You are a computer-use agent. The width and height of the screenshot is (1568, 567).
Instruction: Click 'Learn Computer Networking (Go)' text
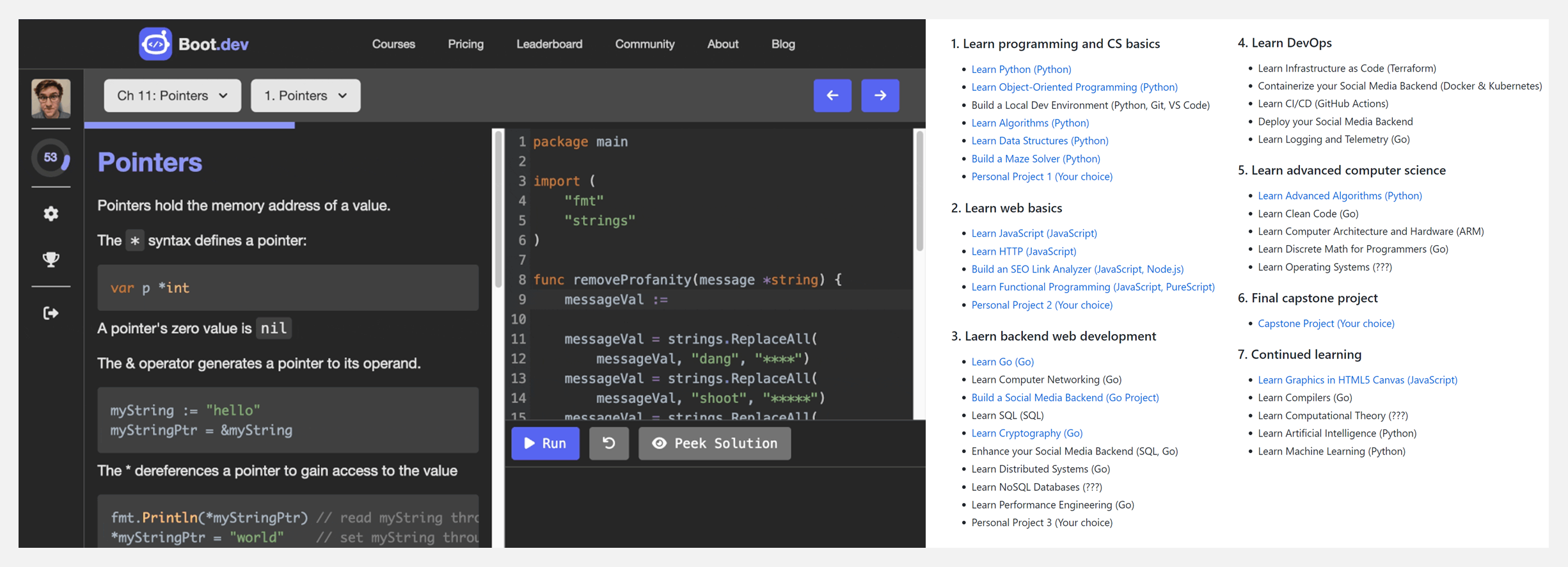(1046, 379)
